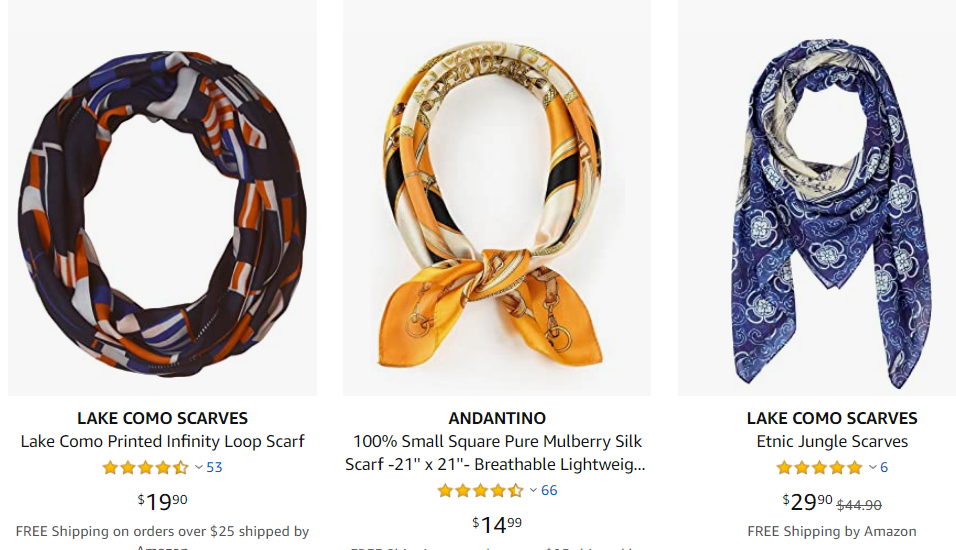956x550 pixels.
Task: Click the ANDANTINO brand name
Action: (497, 418)
